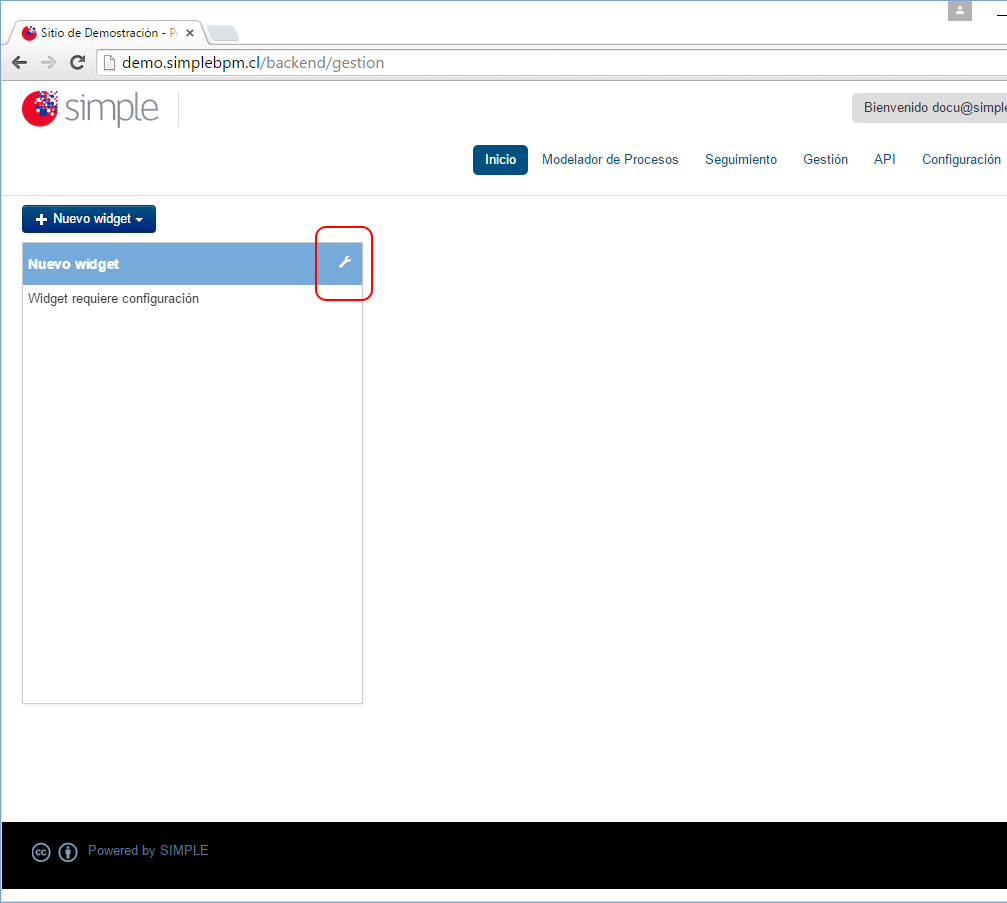Click the browser back arrow
This screenshot has height=903, width=1007.
click(20, 62)
